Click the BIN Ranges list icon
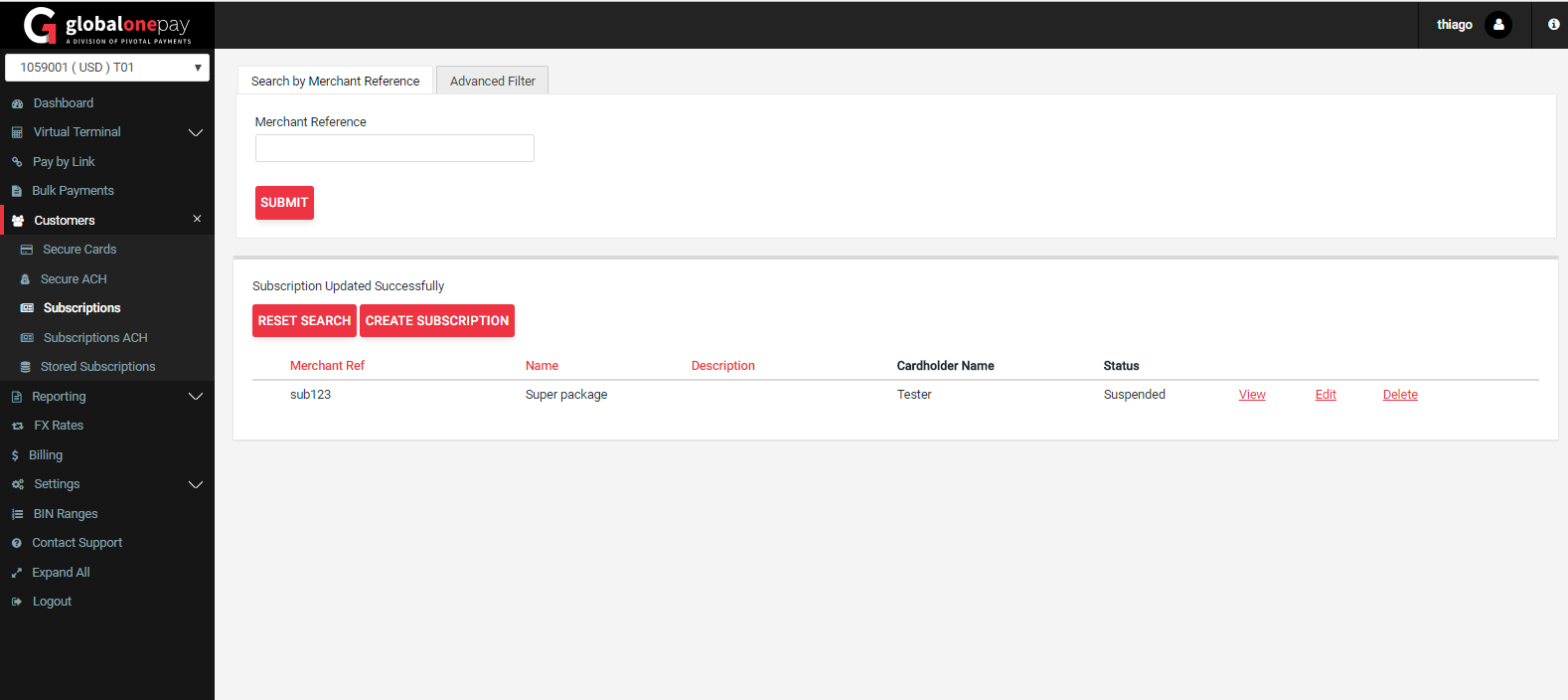 point(17,514)
